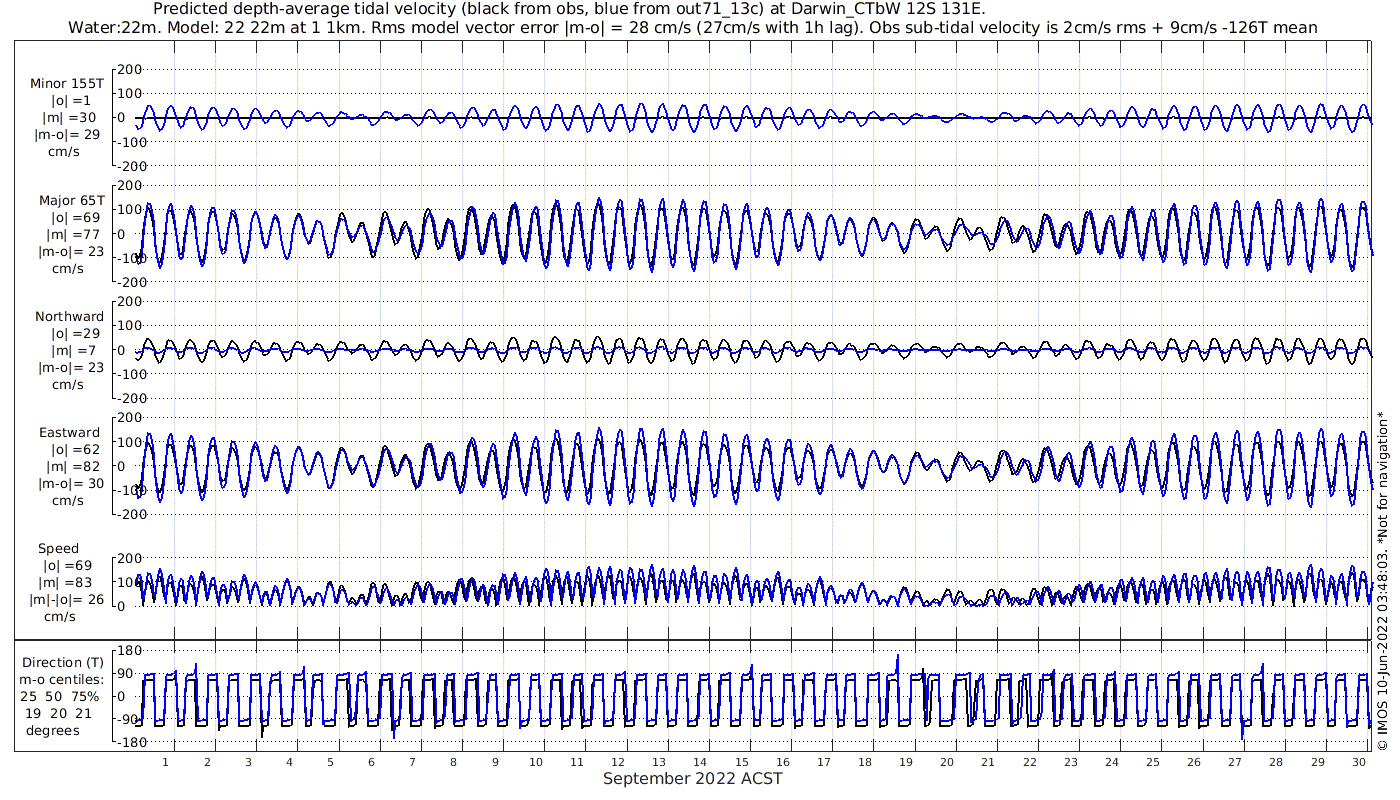This screenshot has width=1400, height=800.
Task: Click x-axis day tick '15'
Action: (x=741, y=762)
